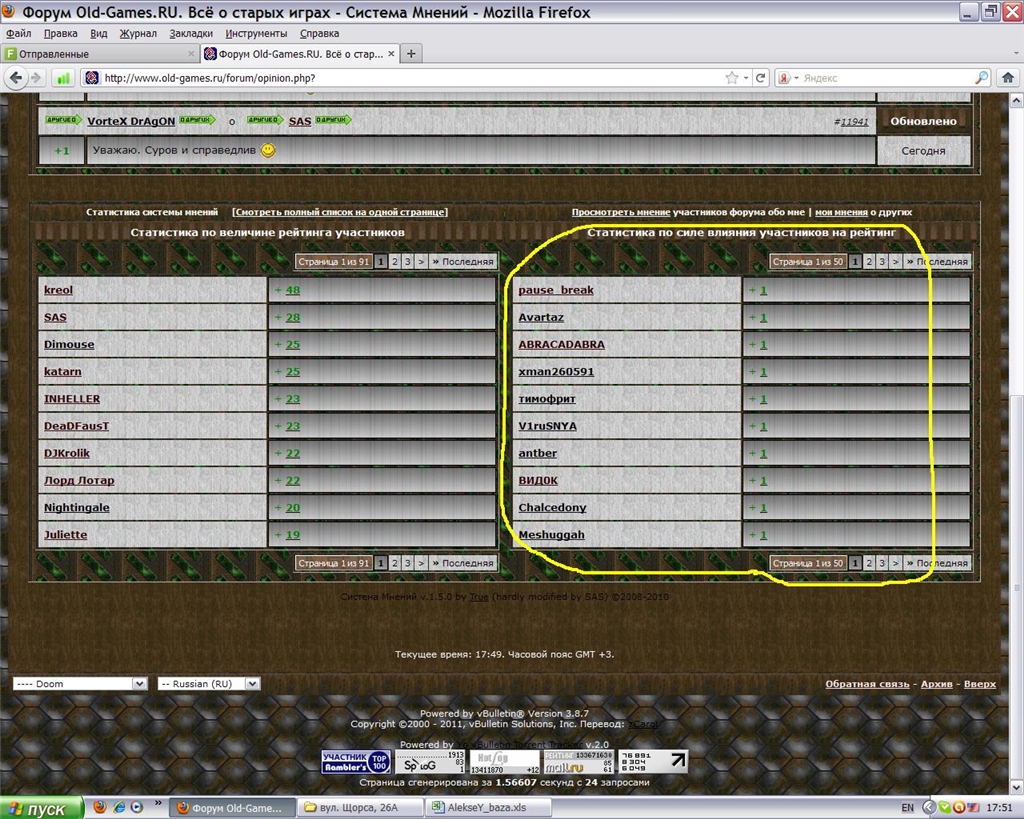Click the mail.ru rating counter badge
The width and height of the screenshot is (1024, 819).
579,762
